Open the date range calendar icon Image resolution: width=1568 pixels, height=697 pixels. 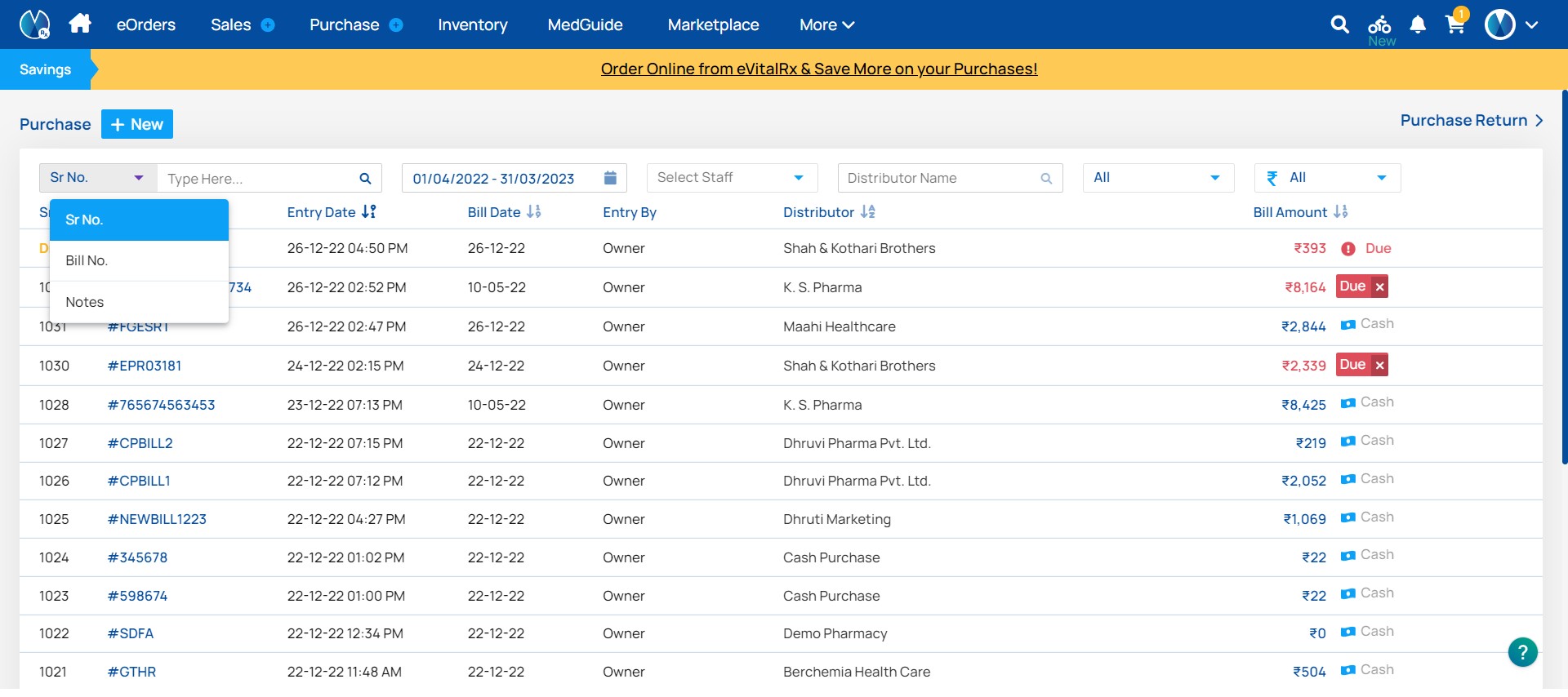610,178
